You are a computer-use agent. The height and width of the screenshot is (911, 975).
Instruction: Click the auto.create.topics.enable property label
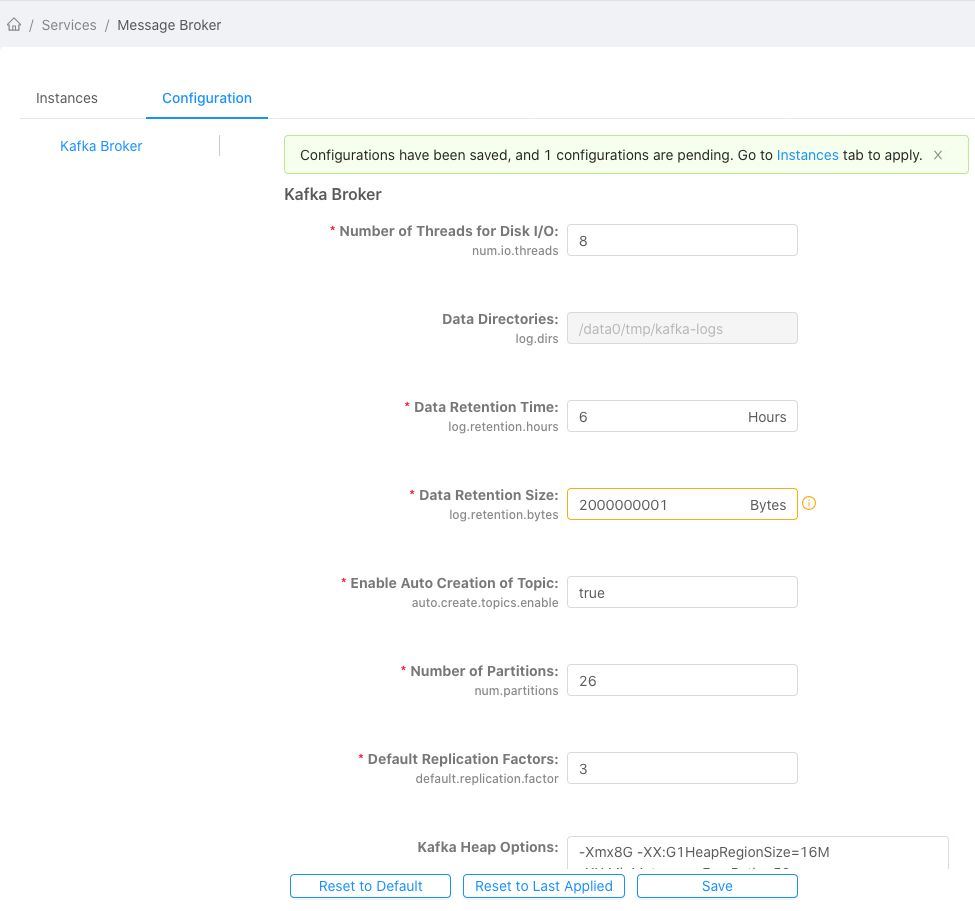pos(485,603)
